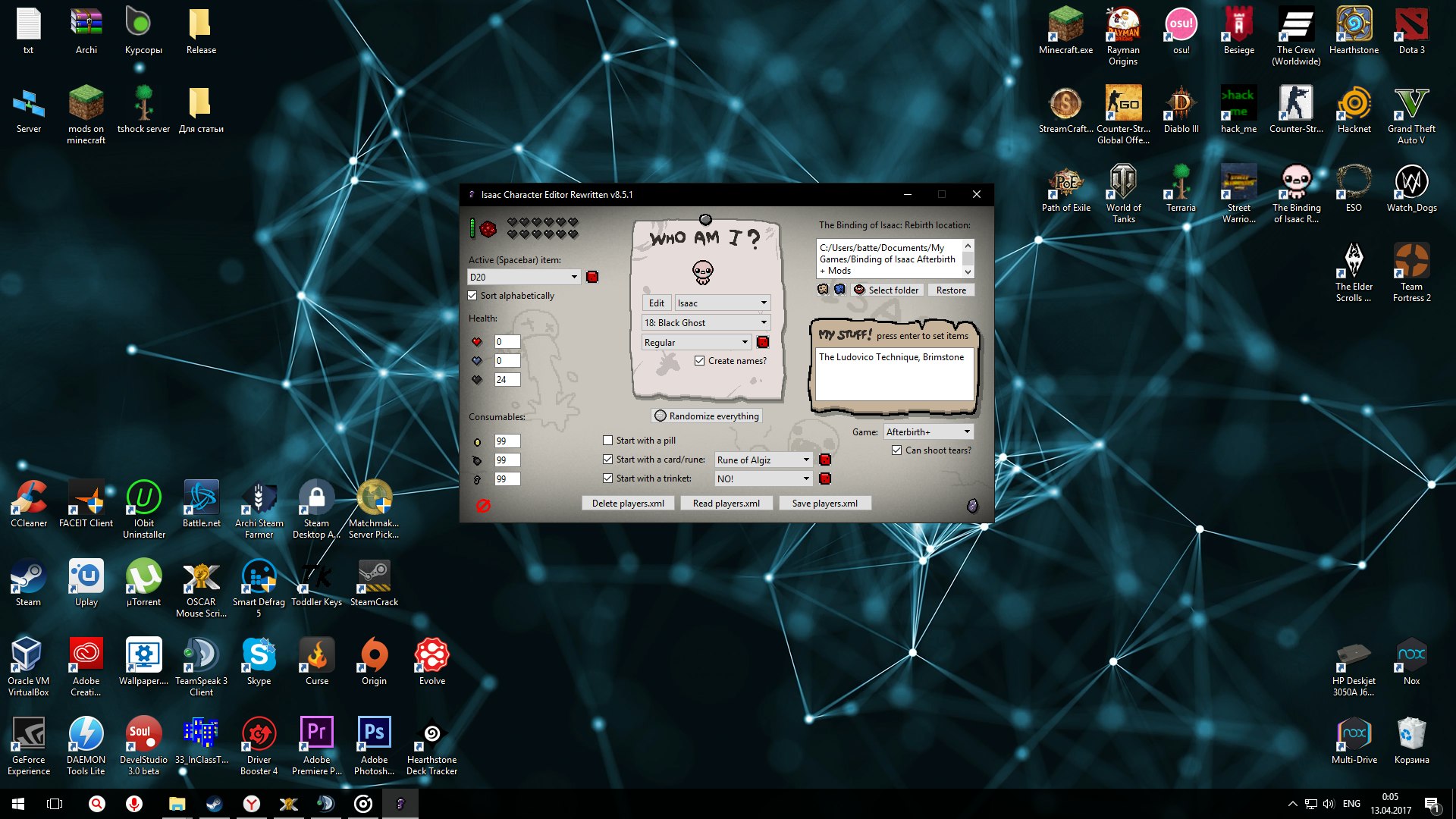The width and height of the screenshot is (1456, 819).
Task: Click Read players.xml button
Action: pyautogui.click(x=727, y=502)
